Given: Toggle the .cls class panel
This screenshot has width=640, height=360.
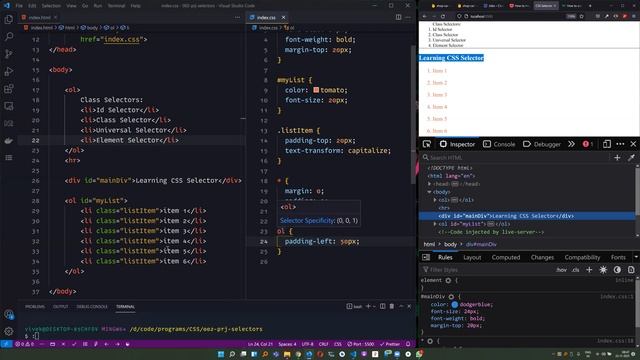Looking at the screenshot, I should point(576,270).
